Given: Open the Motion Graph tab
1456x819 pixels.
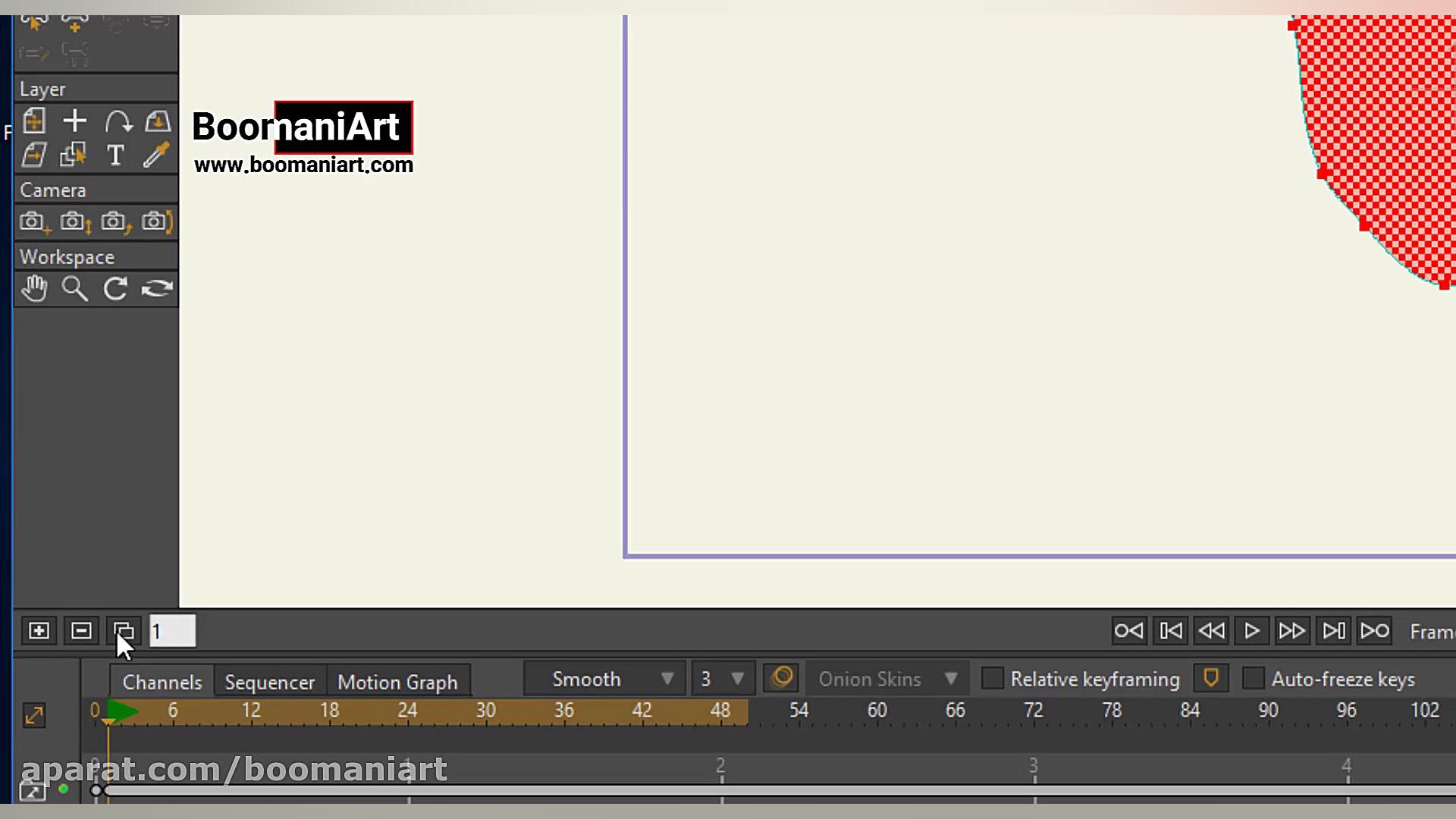Looking at the screenshot, I should [x=397, y=682].
